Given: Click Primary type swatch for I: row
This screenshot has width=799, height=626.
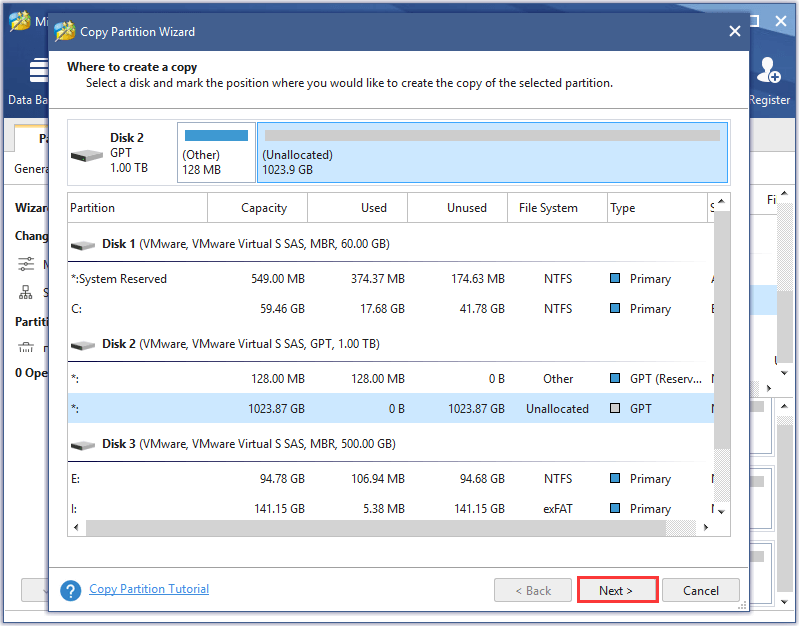Looking at the screenshot, I should pyautogui.click(x=615, y=508).
